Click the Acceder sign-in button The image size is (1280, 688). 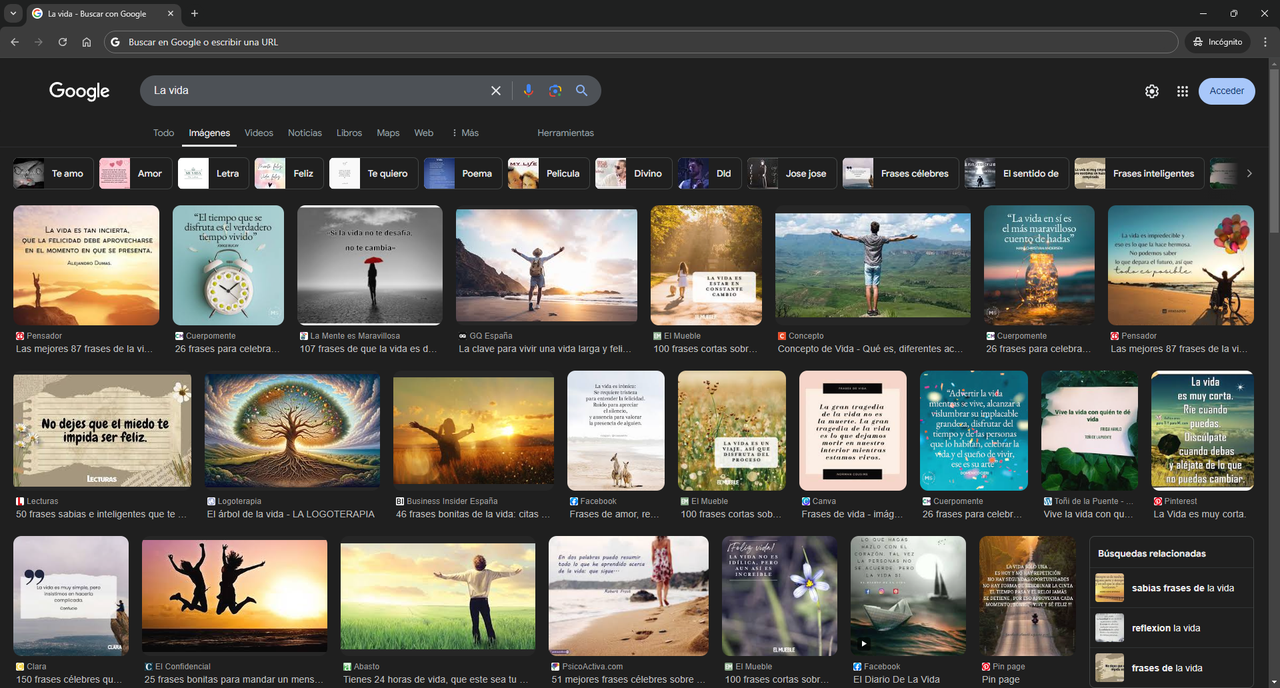point(1227,91)
